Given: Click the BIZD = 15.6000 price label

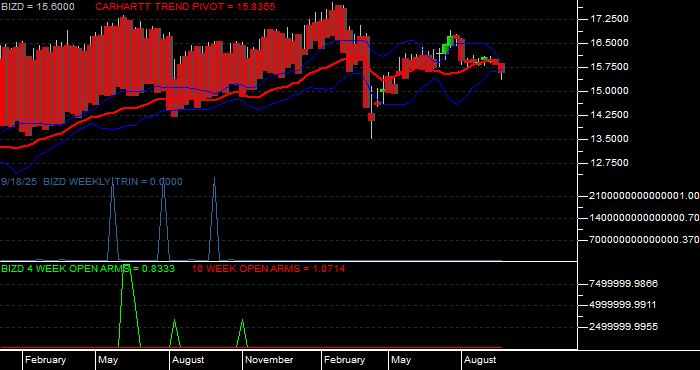Looking at the screenshot, I should (x=38, y=7).
